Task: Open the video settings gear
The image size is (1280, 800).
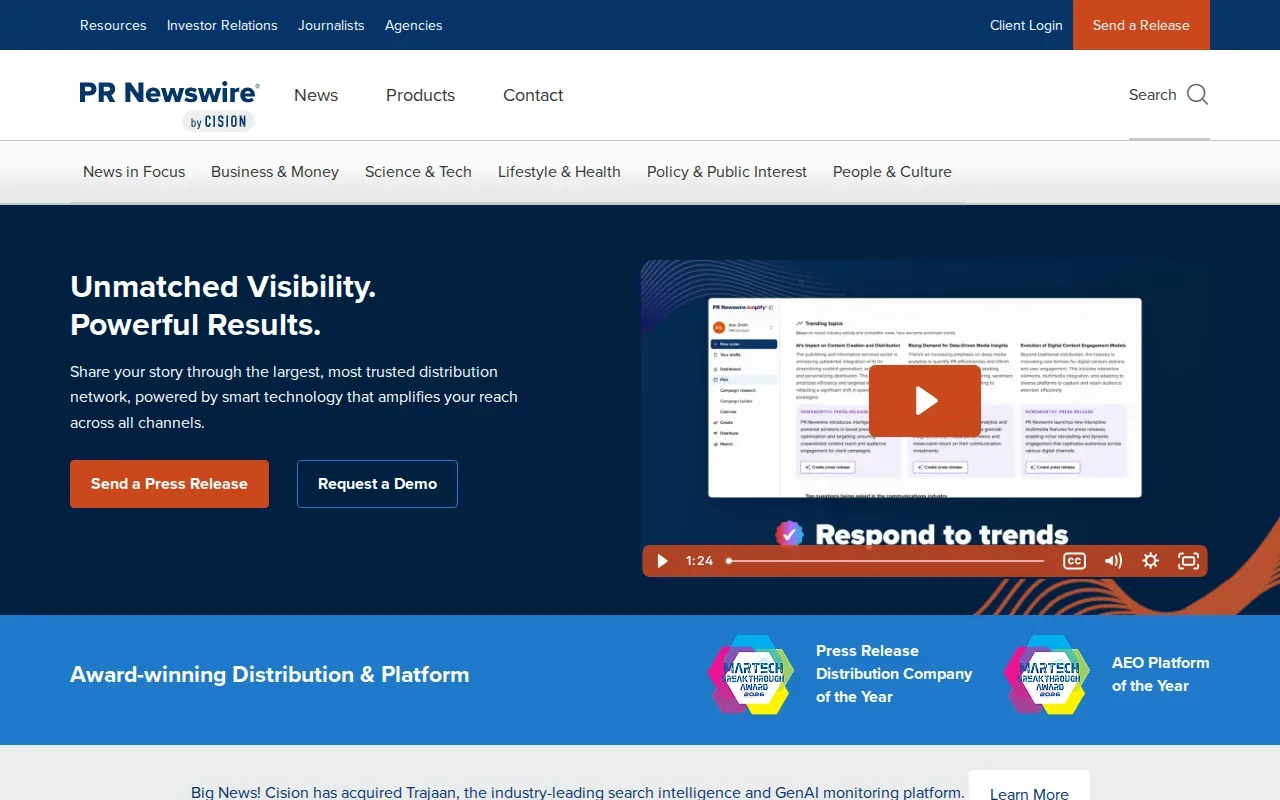Action: click(x=1151, y=561)
